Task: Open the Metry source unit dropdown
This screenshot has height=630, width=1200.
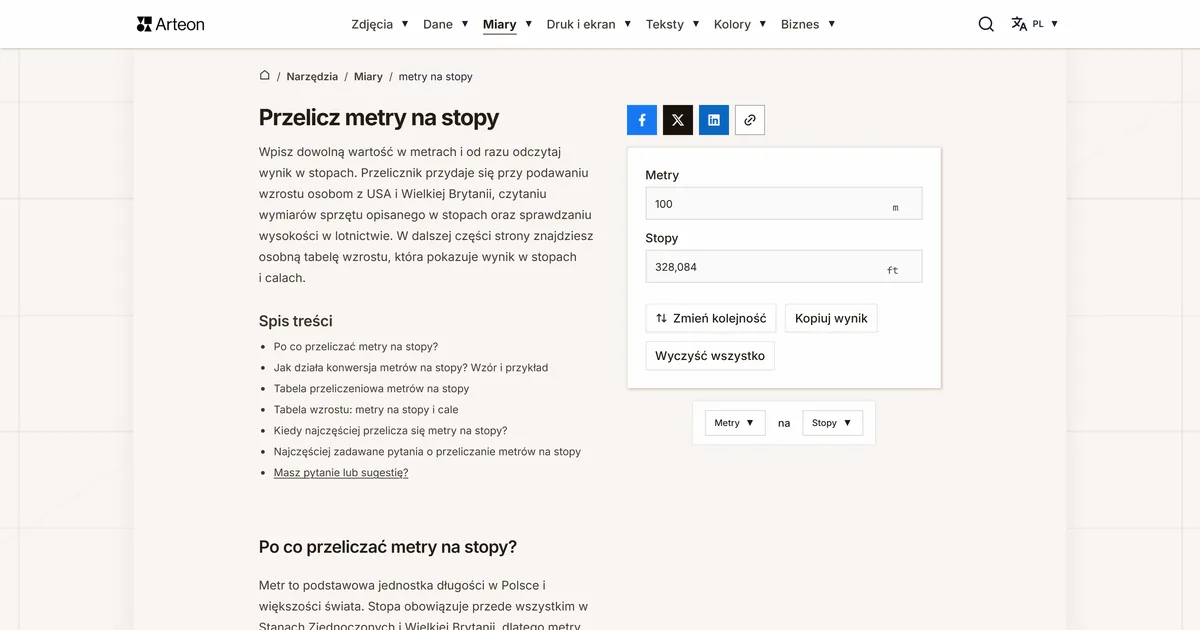Action: click(x=735, y=423)
